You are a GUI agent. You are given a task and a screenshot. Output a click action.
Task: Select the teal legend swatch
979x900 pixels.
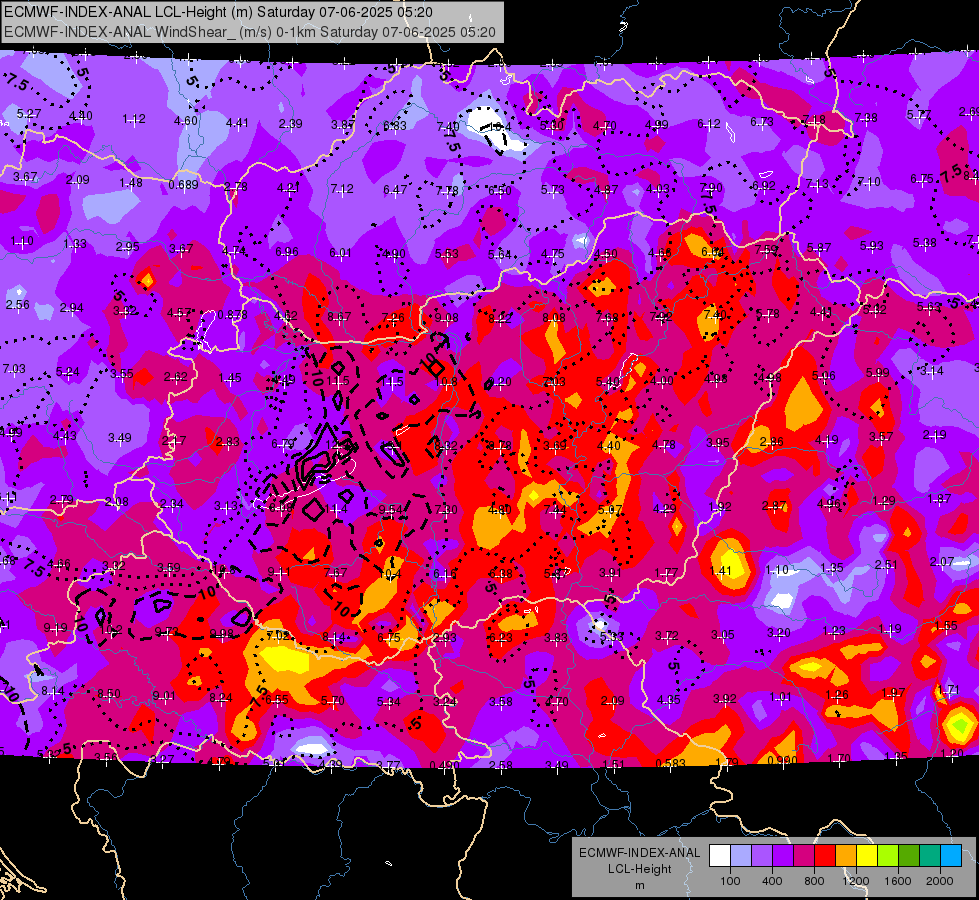(930, 856)
